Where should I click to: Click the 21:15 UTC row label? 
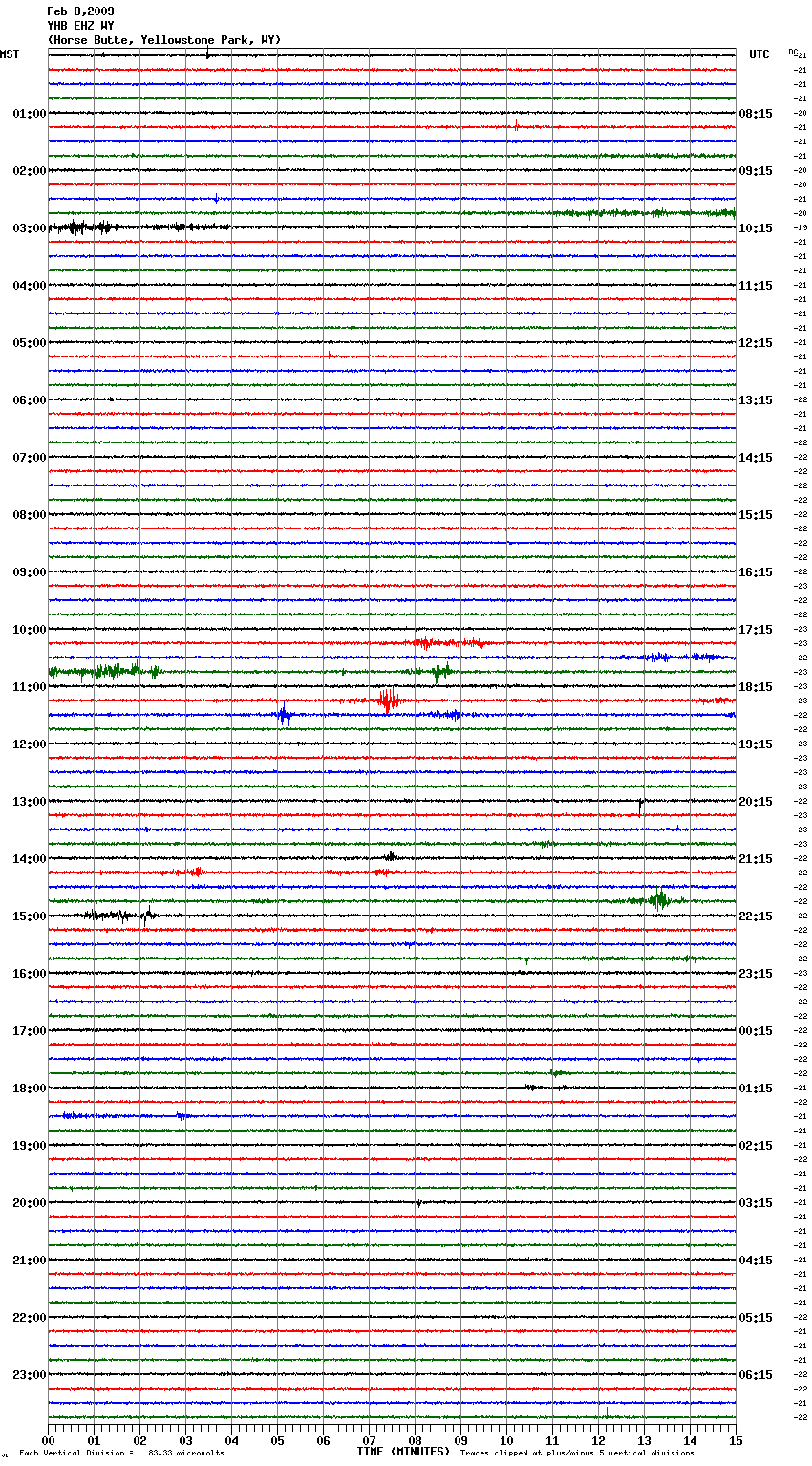[756, 859]
